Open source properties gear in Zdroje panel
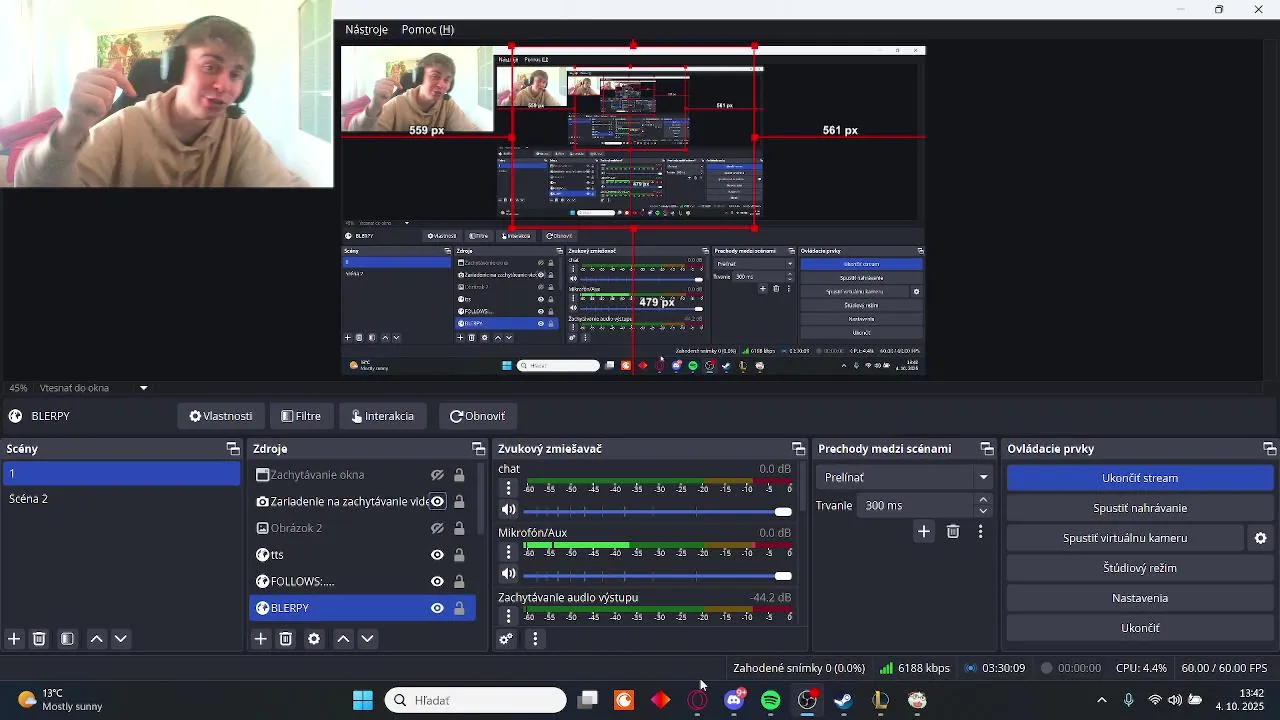This screenshot has height=720, width=1280. click(314, 639)
